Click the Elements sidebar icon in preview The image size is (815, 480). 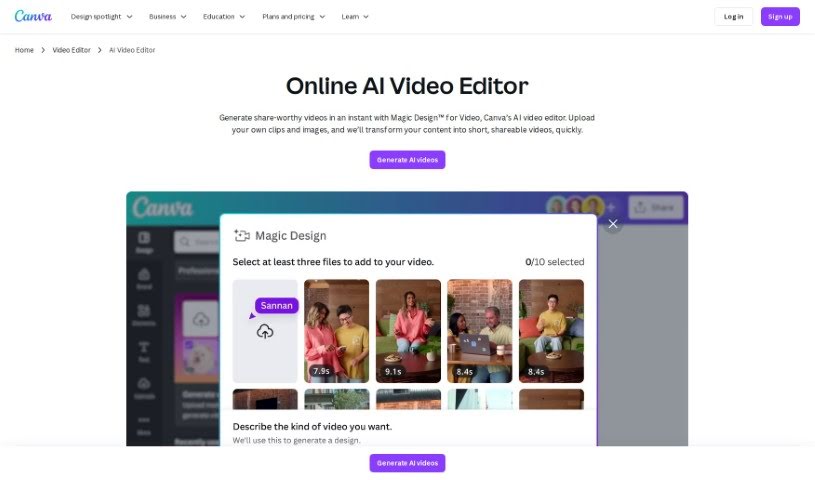pyautogui.click(x=144, y=315)
